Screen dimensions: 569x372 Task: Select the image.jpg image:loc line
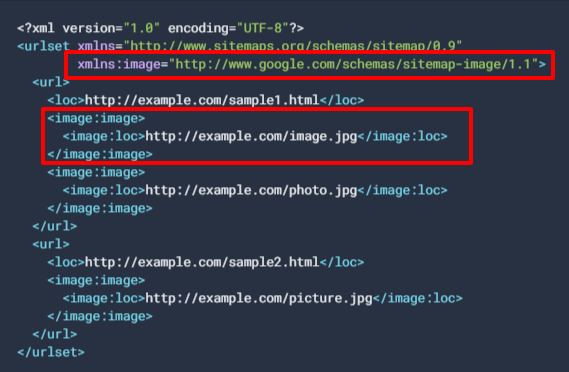coord(255,136)
